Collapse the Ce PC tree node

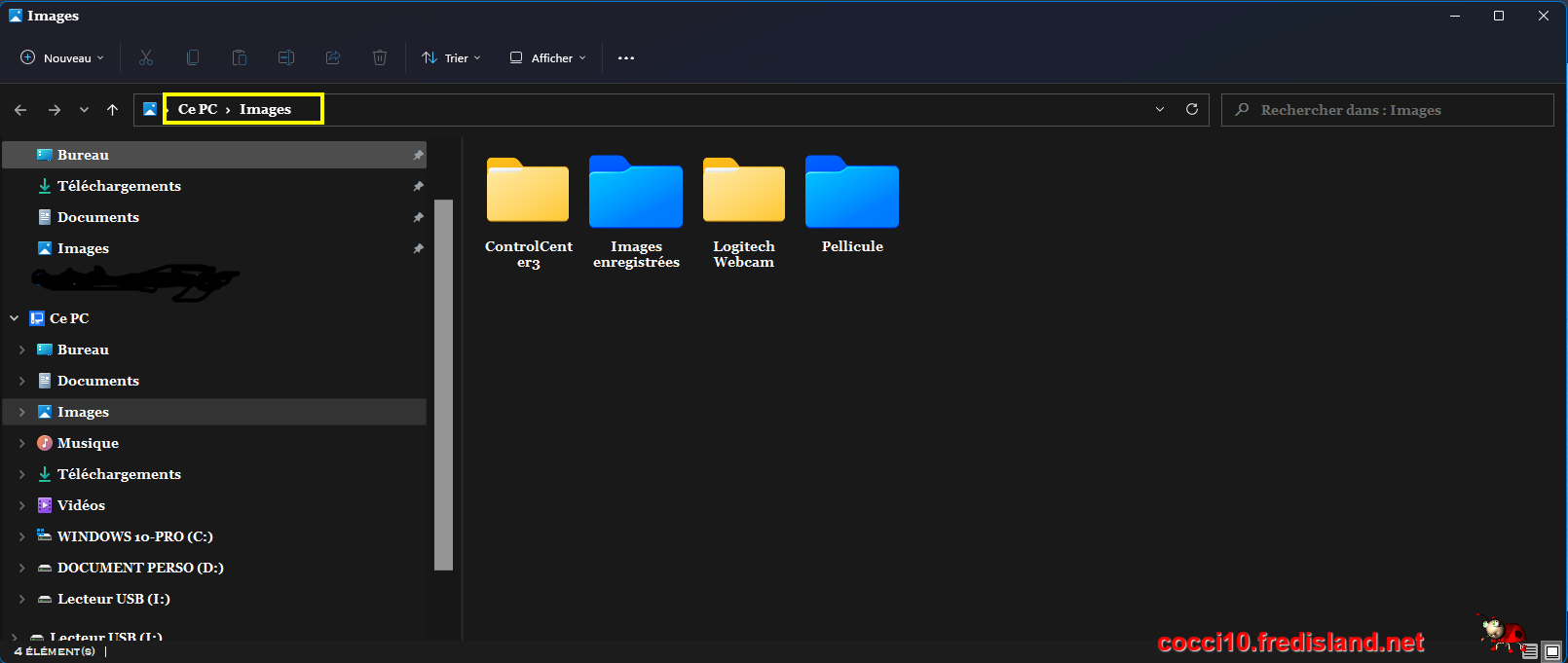15,318
